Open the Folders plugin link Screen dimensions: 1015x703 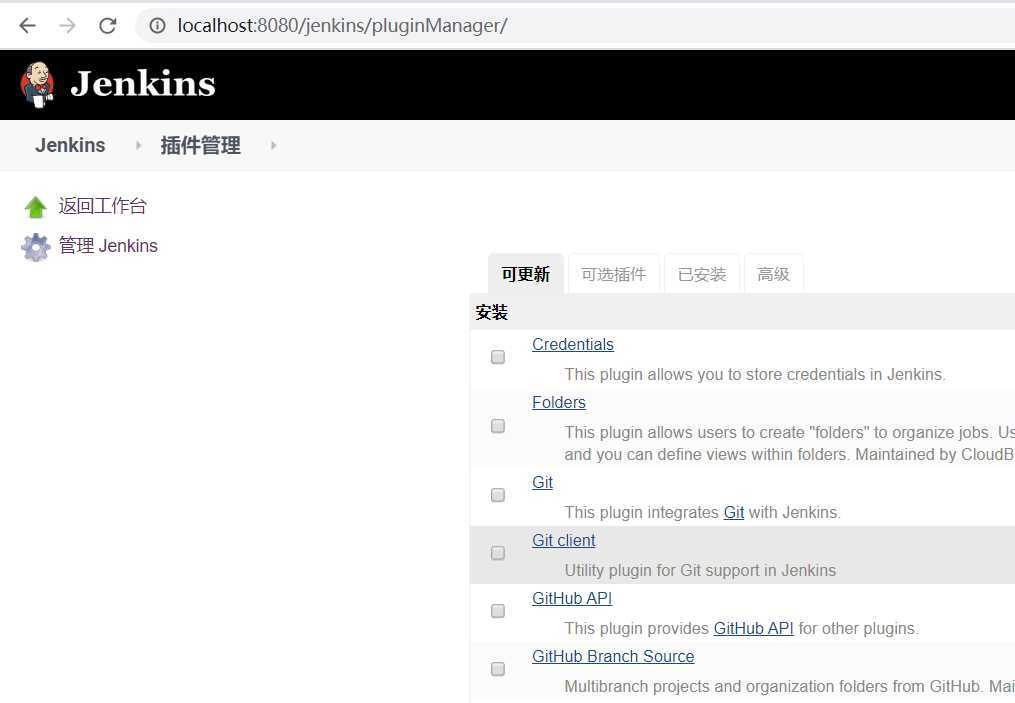(559, 403)
